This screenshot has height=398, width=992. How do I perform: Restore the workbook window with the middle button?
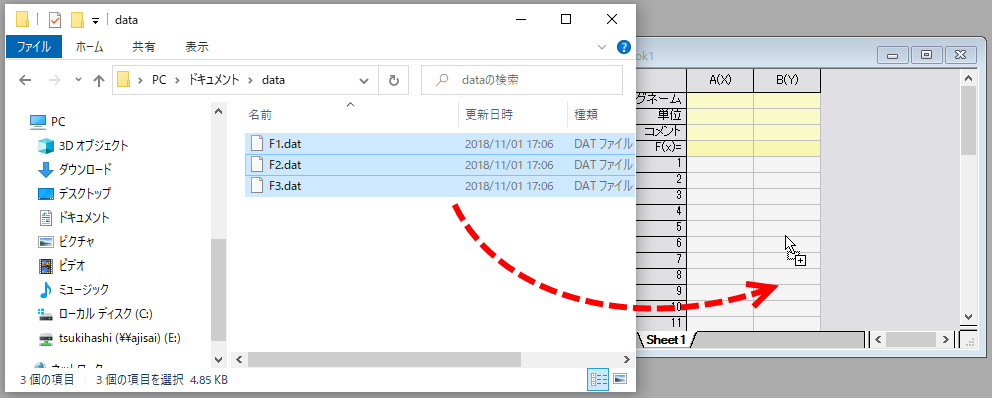[926, 55]
